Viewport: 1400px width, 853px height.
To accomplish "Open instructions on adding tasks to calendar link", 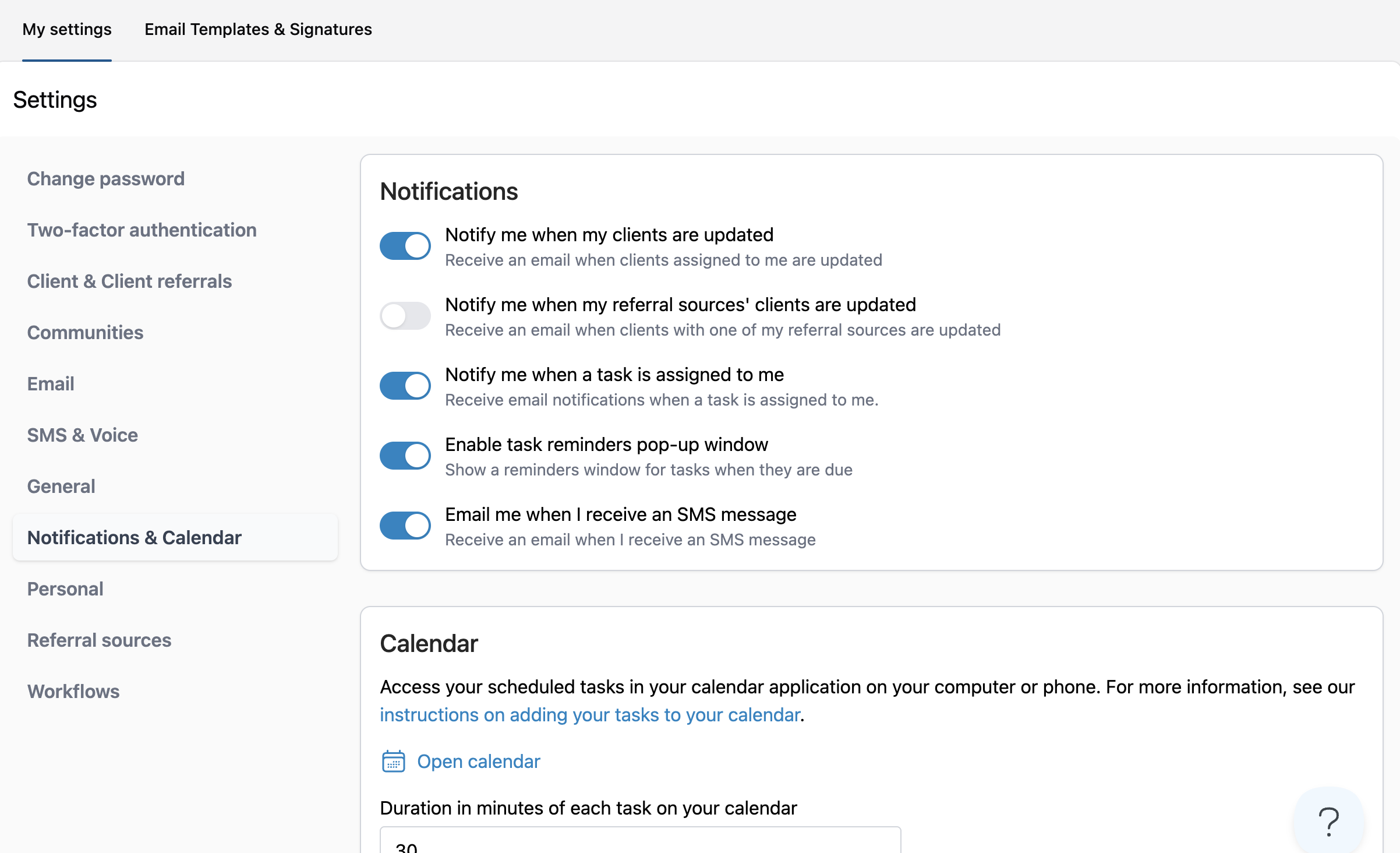I will click(590, 715).
